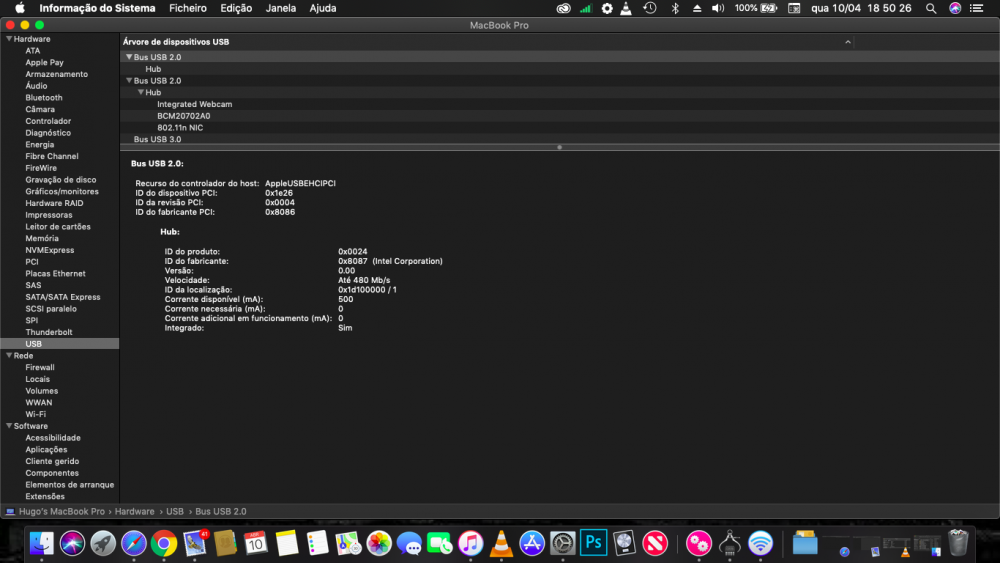This screenshot has width=1000, height=563.
Task: Click the split pane divider handle
Action: (559, 147)
